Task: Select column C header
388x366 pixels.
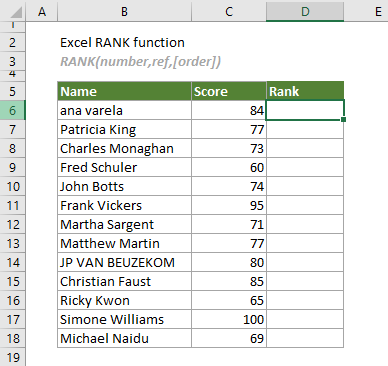Action: (x=229, y=11)
